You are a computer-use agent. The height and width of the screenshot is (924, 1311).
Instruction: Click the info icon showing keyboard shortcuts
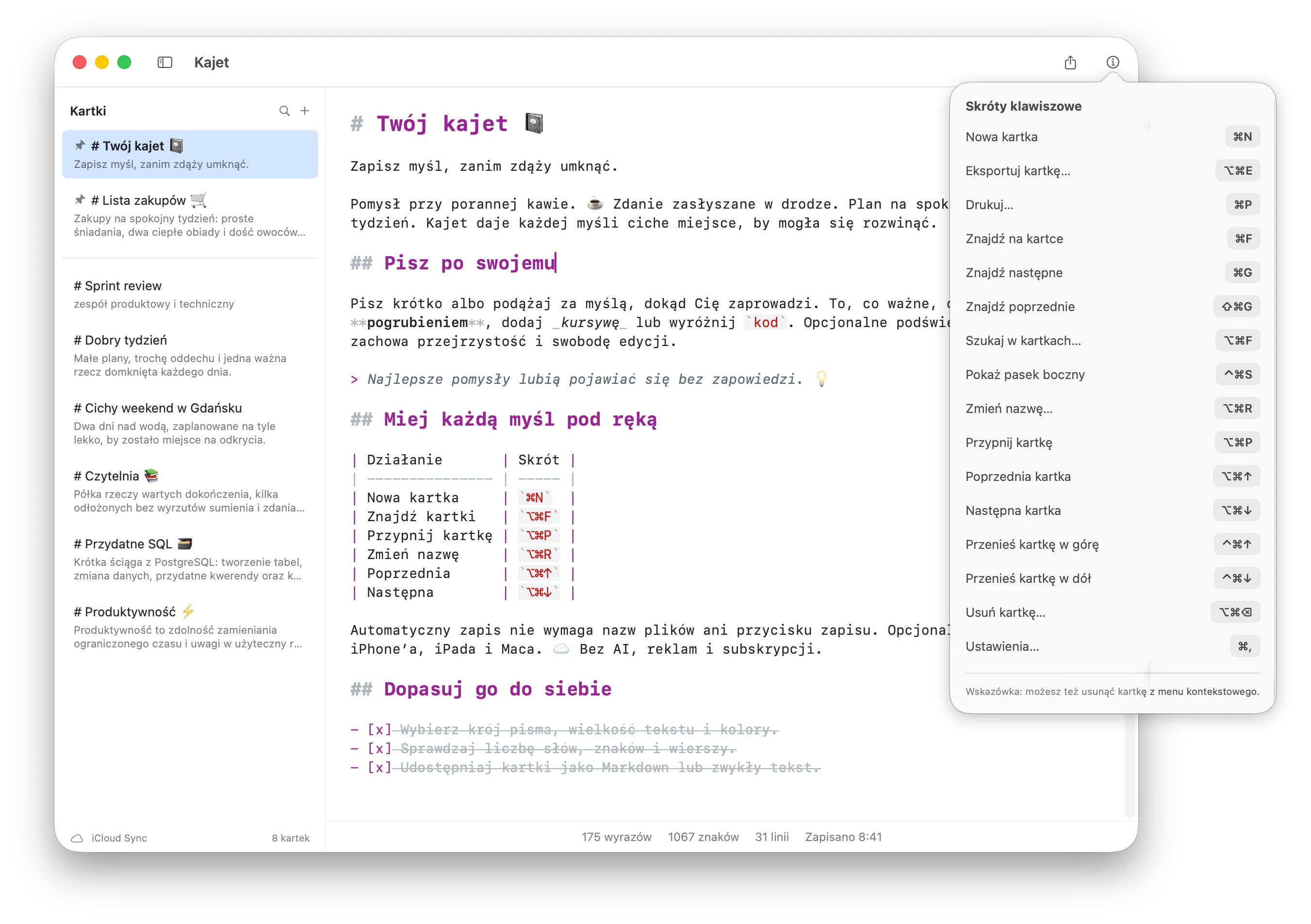(1112, 62)
